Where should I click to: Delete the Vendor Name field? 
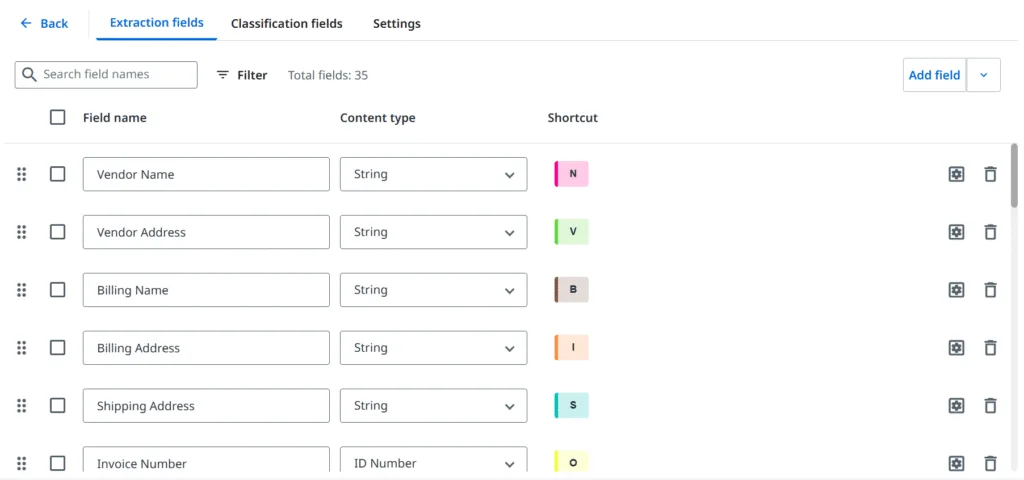point(991,174)
